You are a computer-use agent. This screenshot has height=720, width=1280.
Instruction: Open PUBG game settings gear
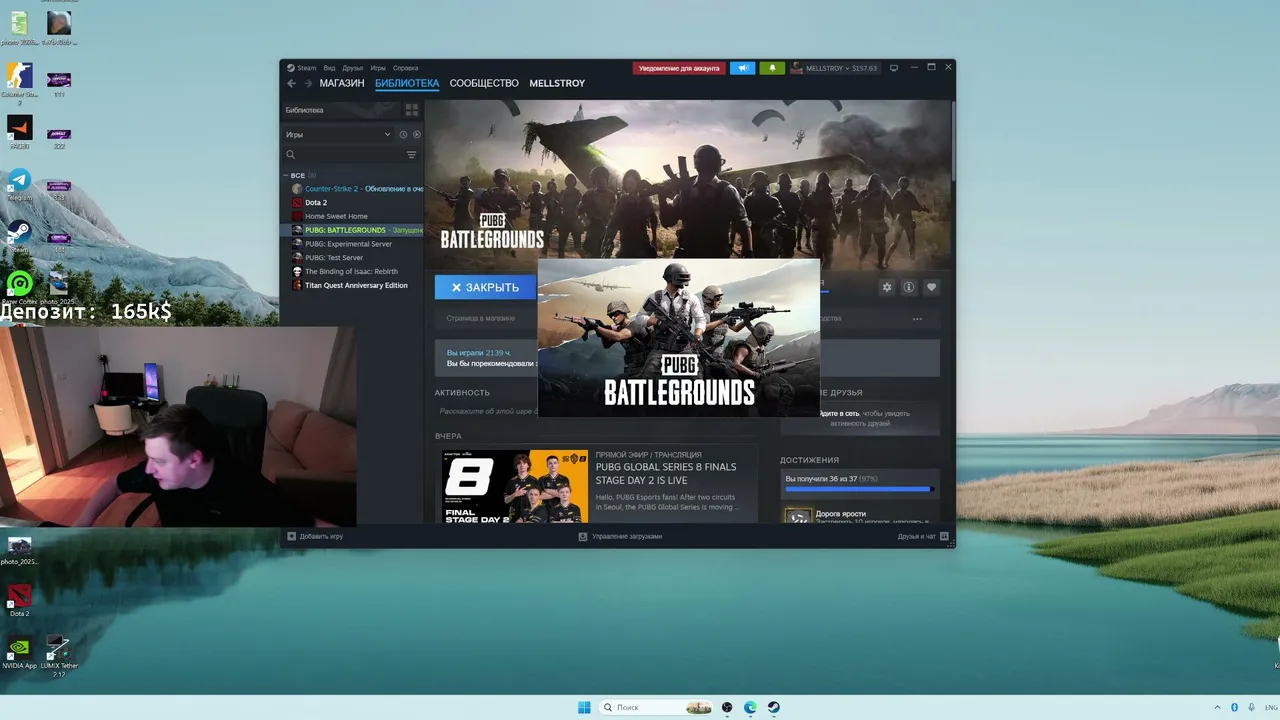886,287
